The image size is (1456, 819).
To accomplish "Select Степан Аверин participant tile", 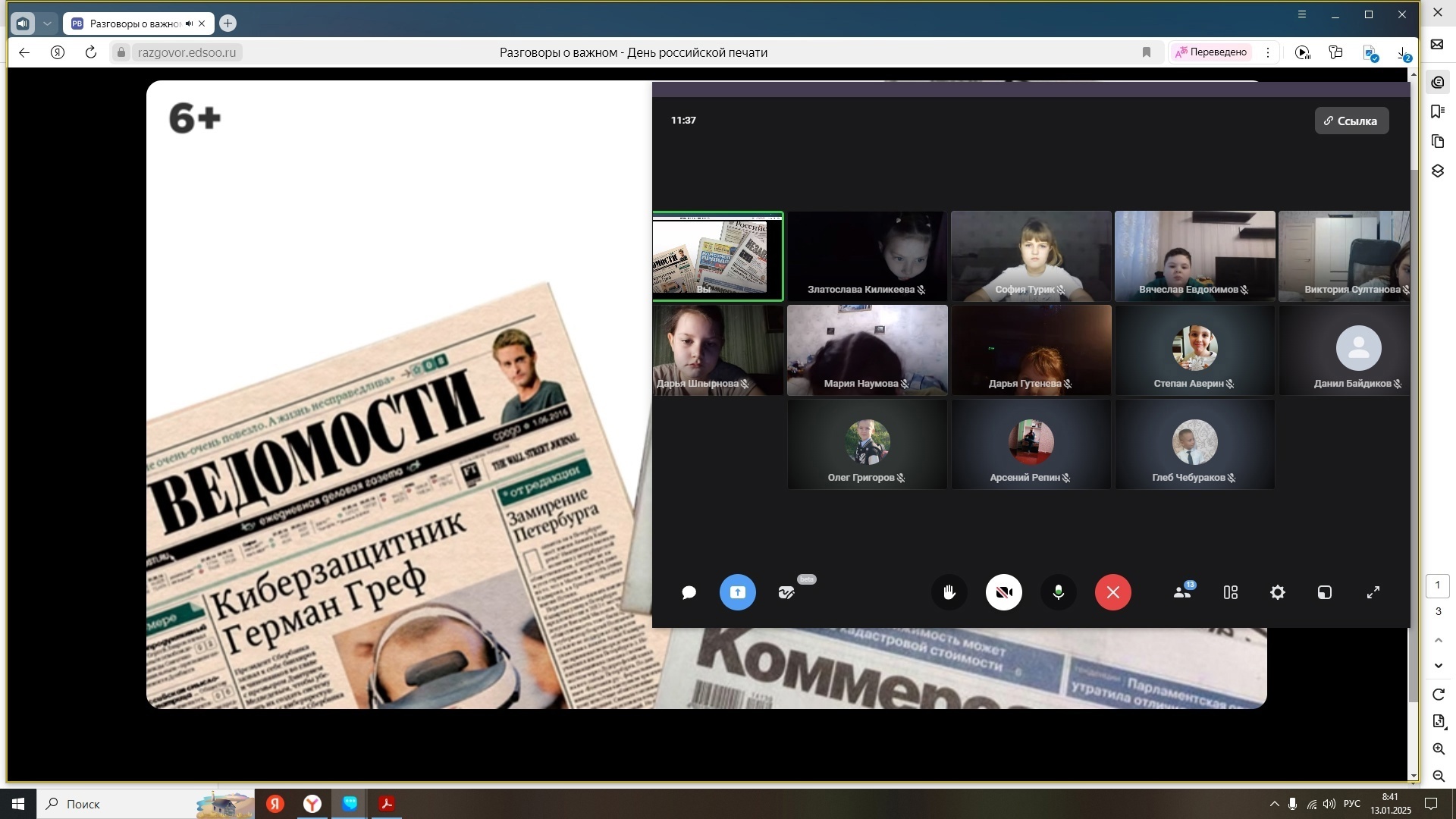I will pyautogui.click(x=1195, y=350).
